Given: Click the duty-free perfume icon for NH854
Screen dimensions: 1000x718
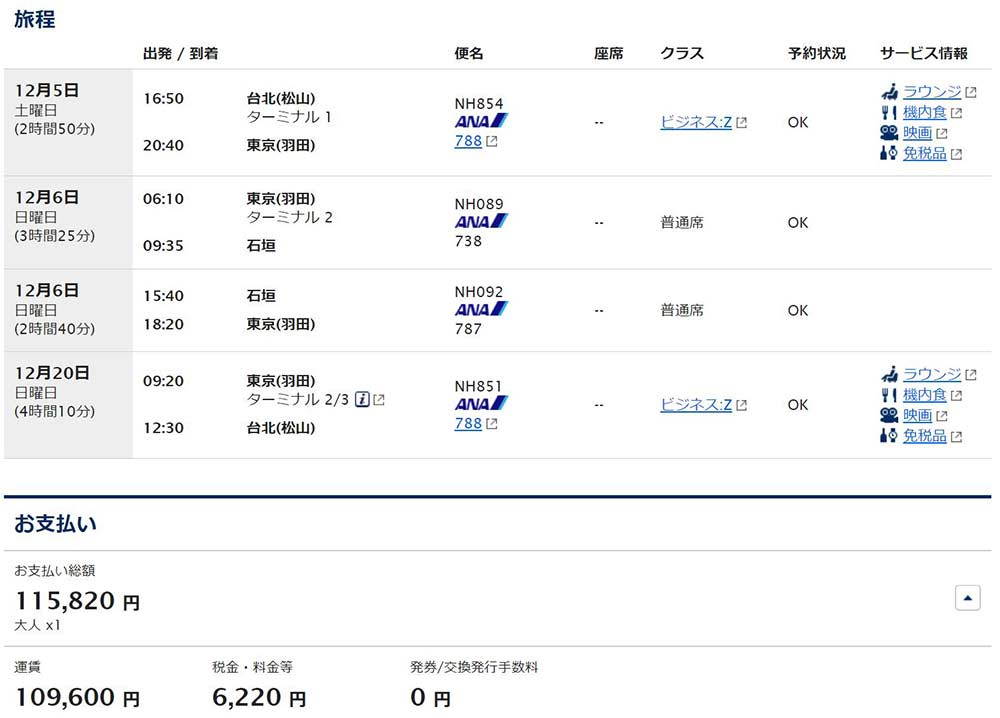Looking at the screenshot, I should coord(886,153).
